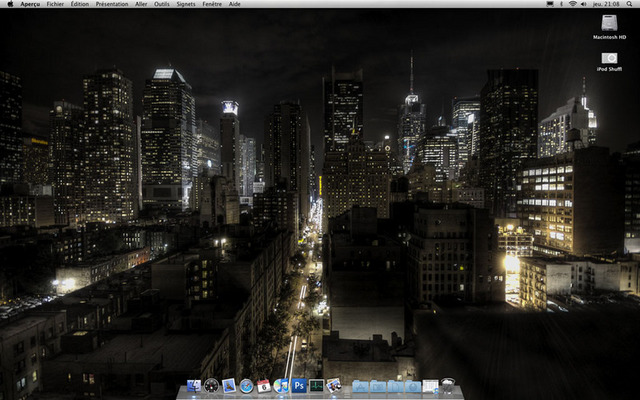Launch Dashboard from the Dock
The image size is (640, 400).
point(211,386)
